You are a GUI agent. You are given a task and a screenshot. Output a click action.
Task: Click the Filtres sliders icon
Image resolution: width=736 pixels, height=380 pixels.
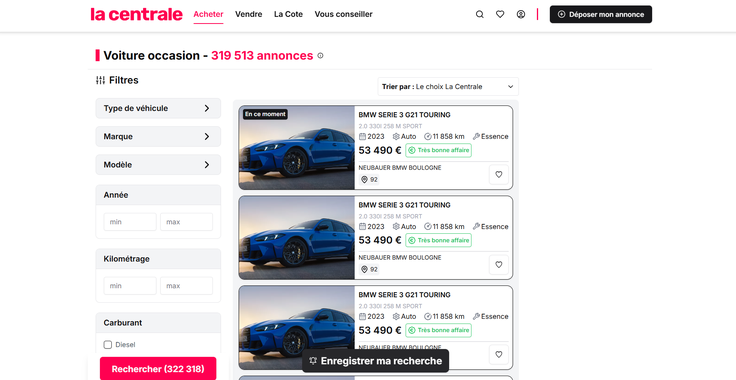pos(100,80)
